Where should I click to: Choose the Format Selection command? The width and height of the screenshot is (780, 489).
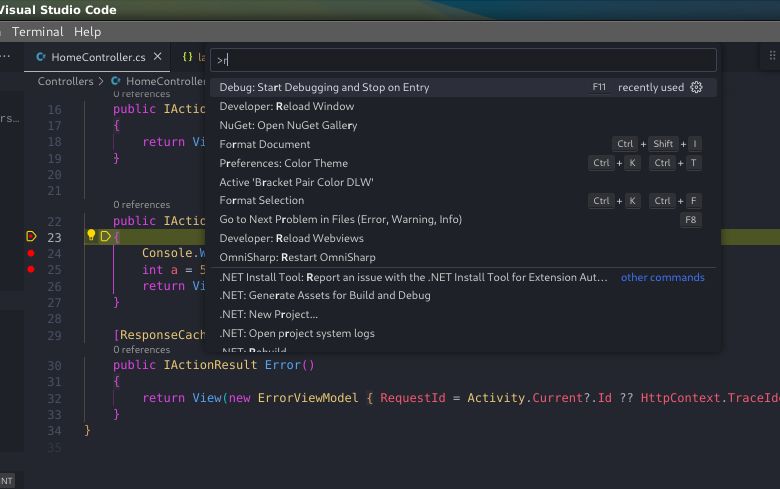point(463,200)
